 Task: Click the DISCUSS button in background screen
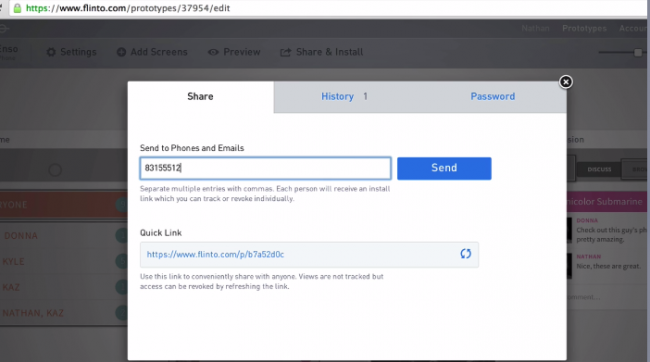(x=599, y=169)
